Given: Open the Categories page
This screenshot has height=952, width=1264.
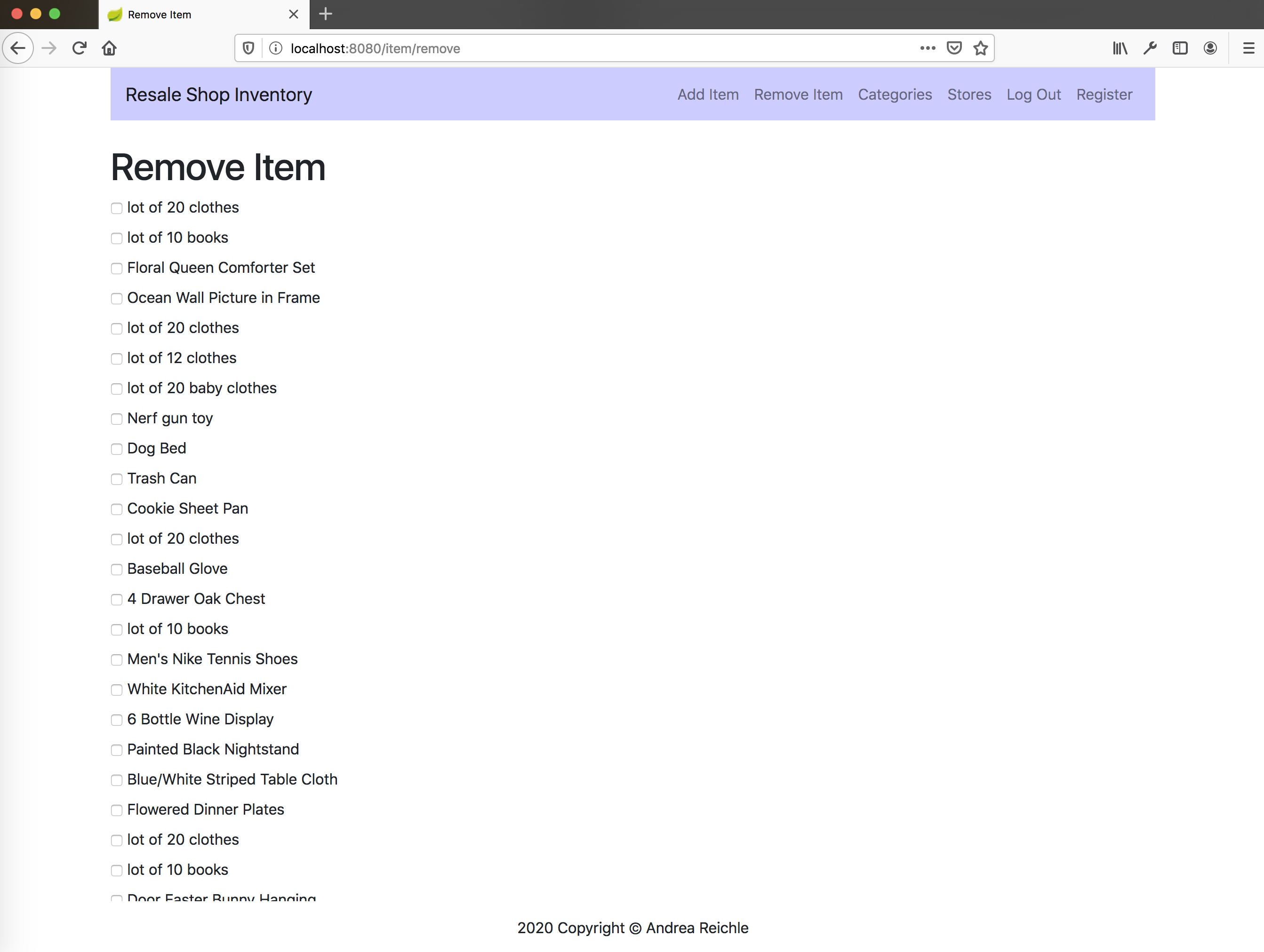Looking at the screenshot, I should (x=895, y=94).
